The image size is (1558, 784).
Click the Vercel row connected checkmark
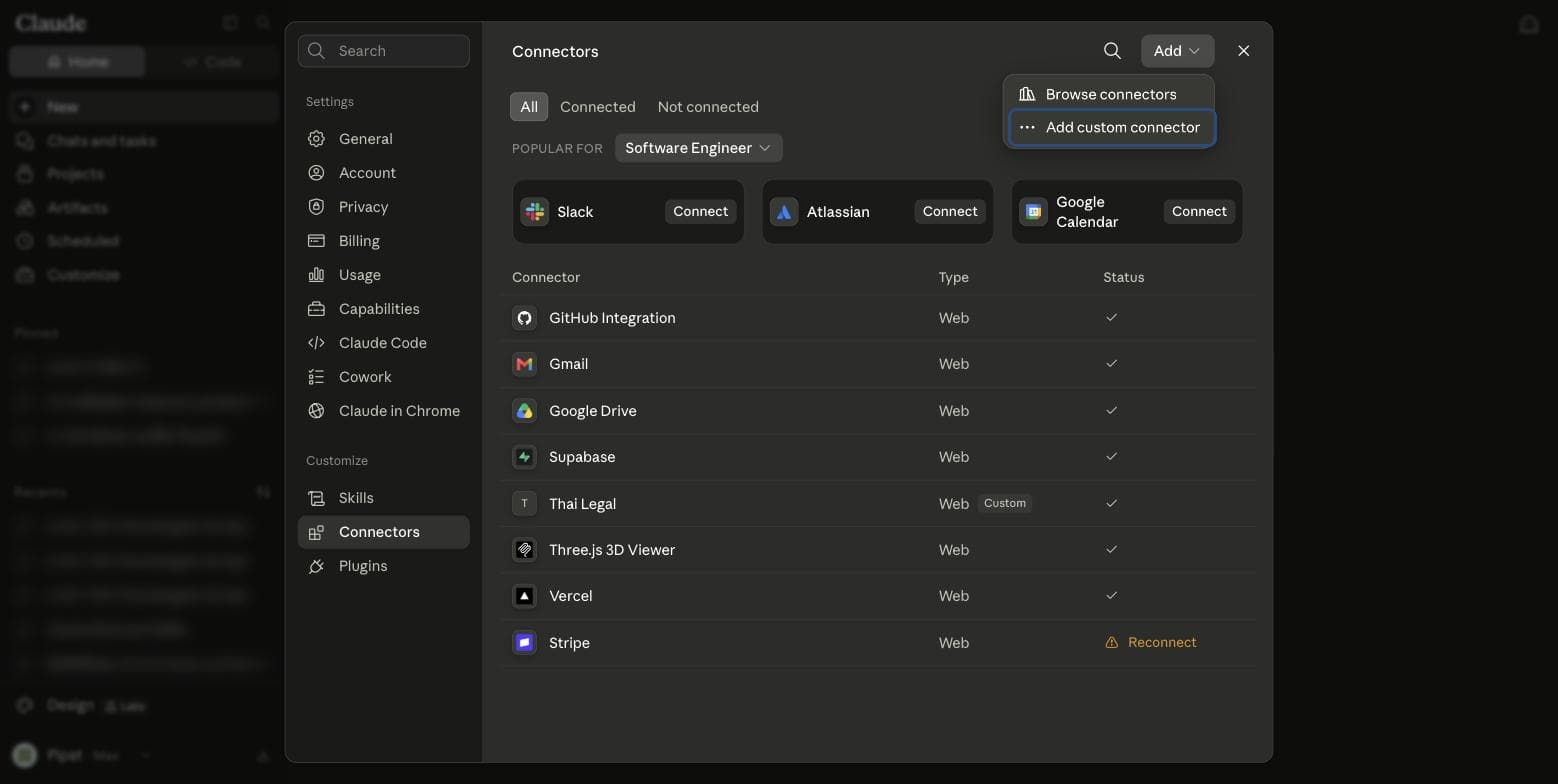pyautogui.click(x=1111, y=596)
